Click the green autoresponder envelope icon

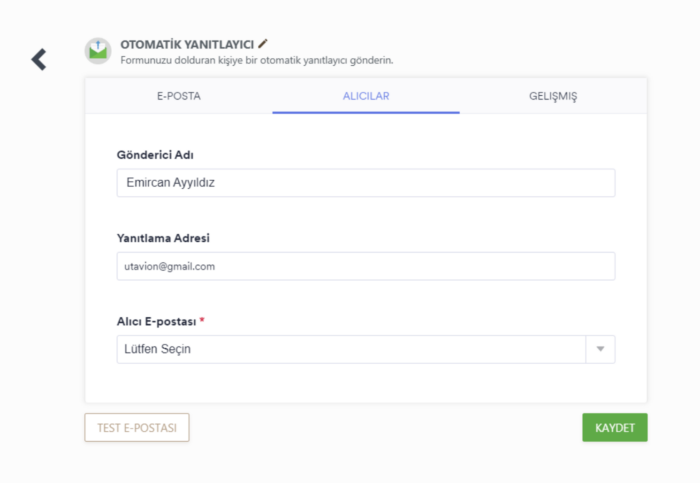tap(97, 51)
